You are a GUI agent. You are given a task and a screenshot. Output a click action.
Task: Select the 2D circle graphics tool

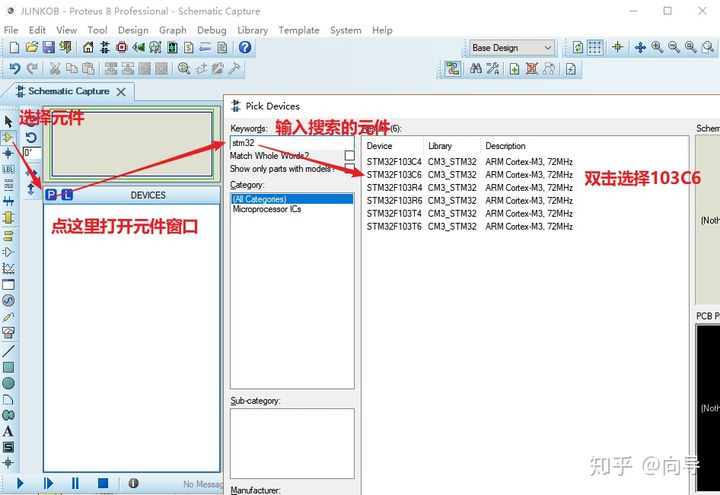pos(8,383)
